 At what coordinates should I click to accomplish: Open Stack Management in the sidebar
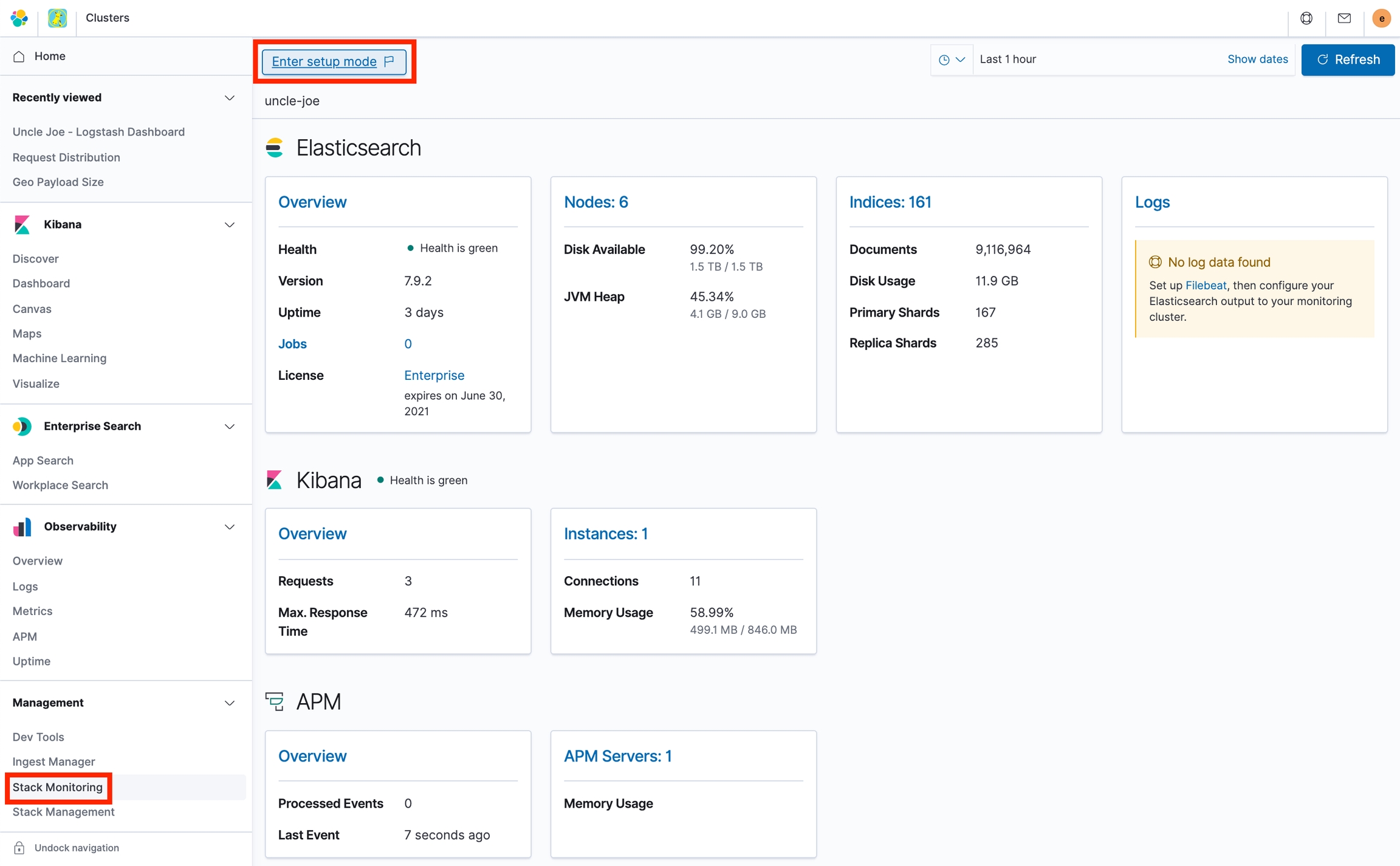pyautogui.click(x=63, y=812)
